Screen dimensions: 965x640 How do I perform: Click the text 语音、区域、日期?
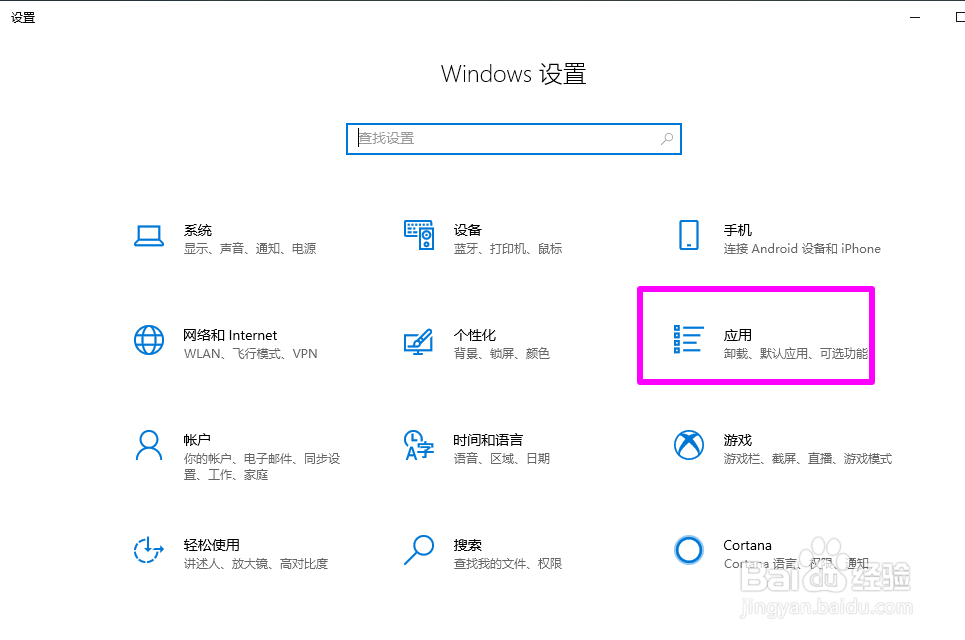502,458
